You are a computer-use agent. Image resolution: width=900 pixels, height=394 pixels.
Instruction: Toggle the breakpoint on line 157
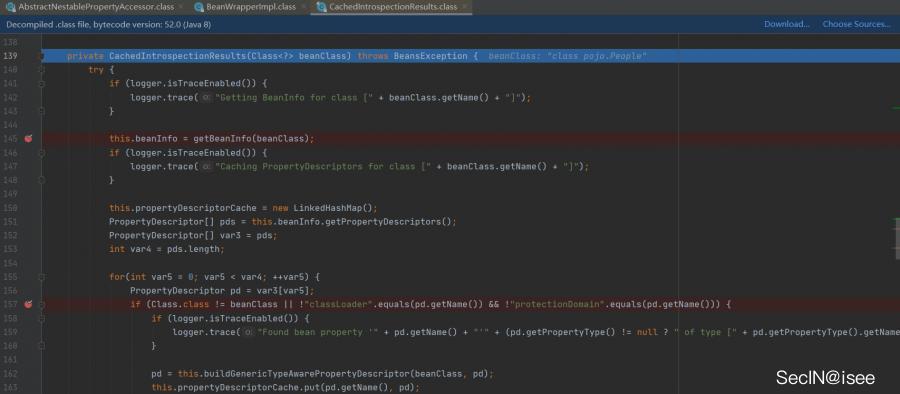coord(29,304)
